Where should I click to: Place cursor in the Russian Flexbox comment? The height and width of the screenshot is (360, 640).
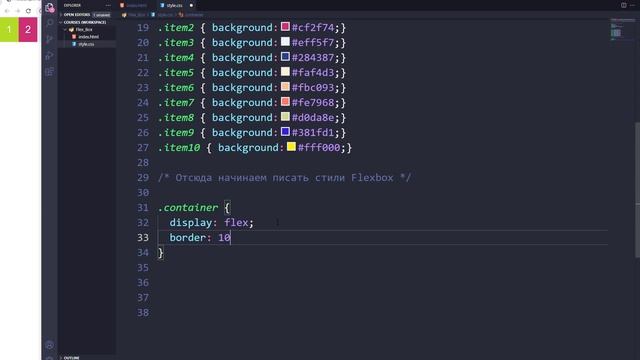click(x=284, y=178)
